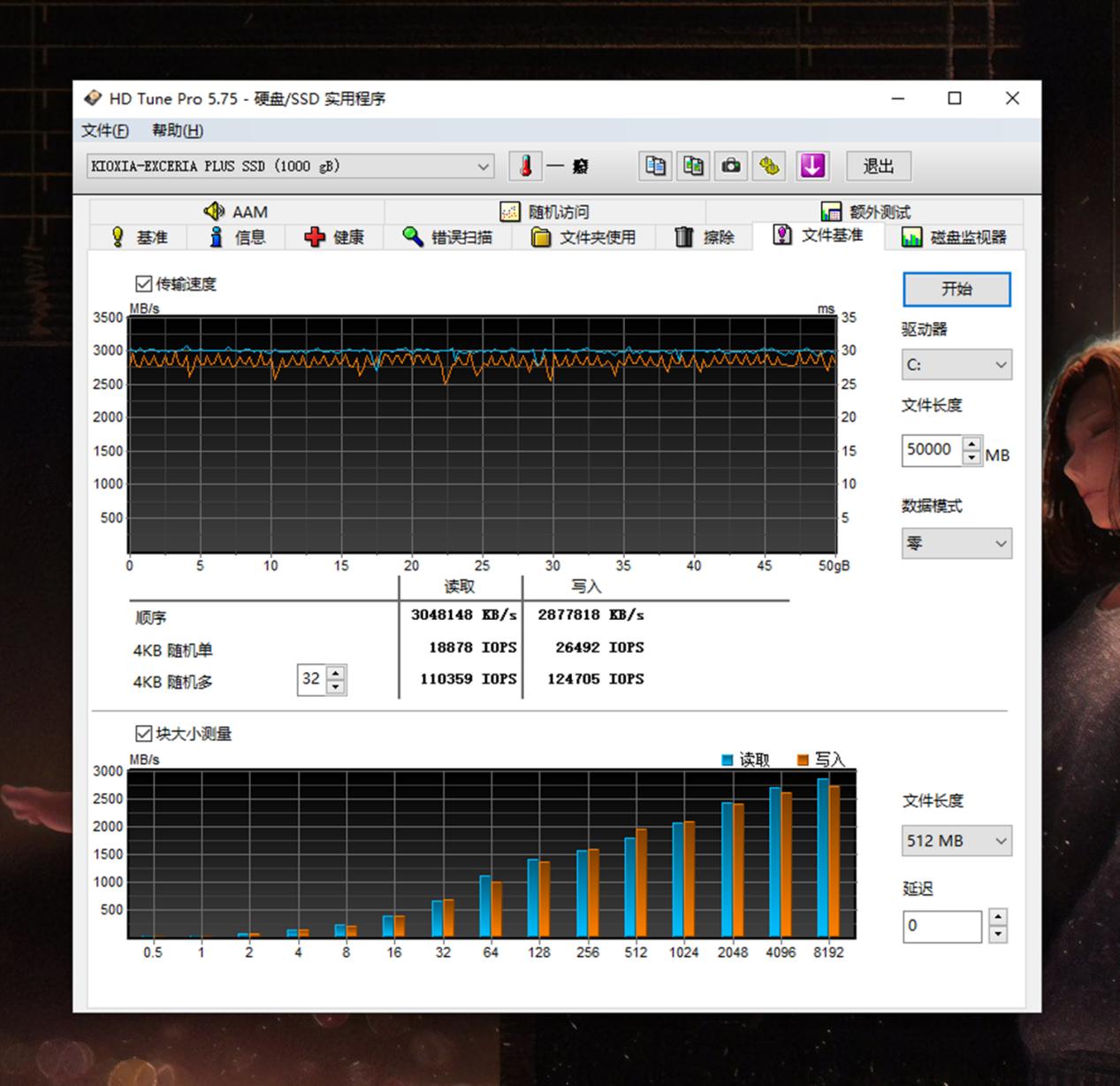
Task: Click the copy text results to clipboard icon
Action: [x=655, y=166]
